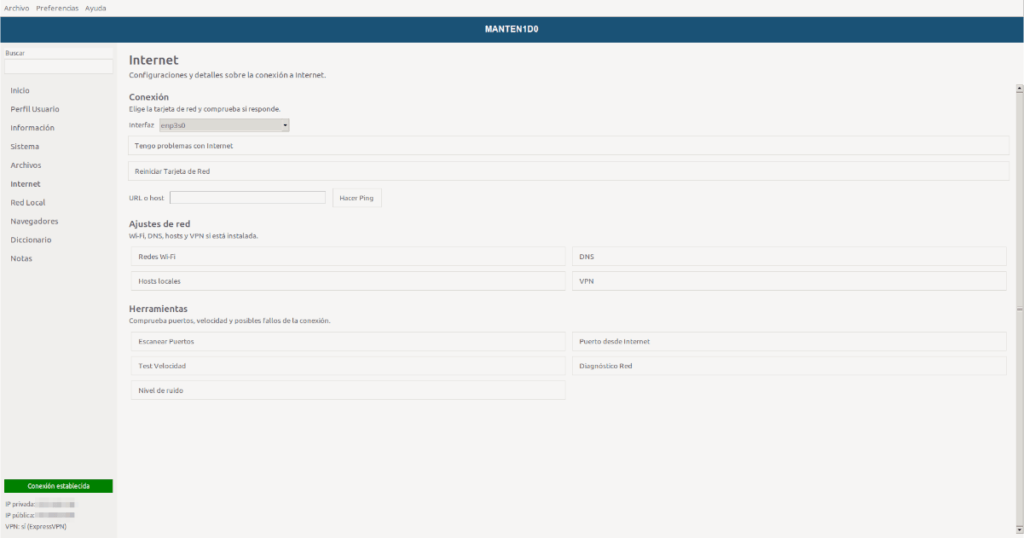Click the VPN ExpressVPN status text
This screenshot has height=538, width=1024.
36,527
